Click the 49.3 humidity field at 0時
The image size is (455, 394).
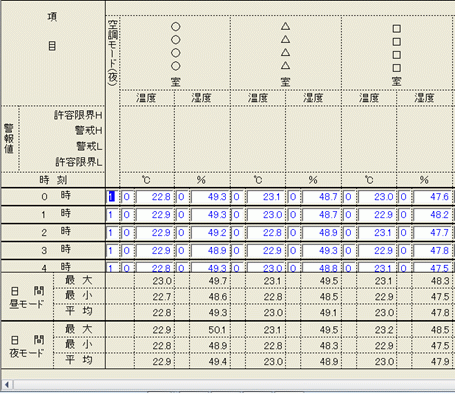210,197
